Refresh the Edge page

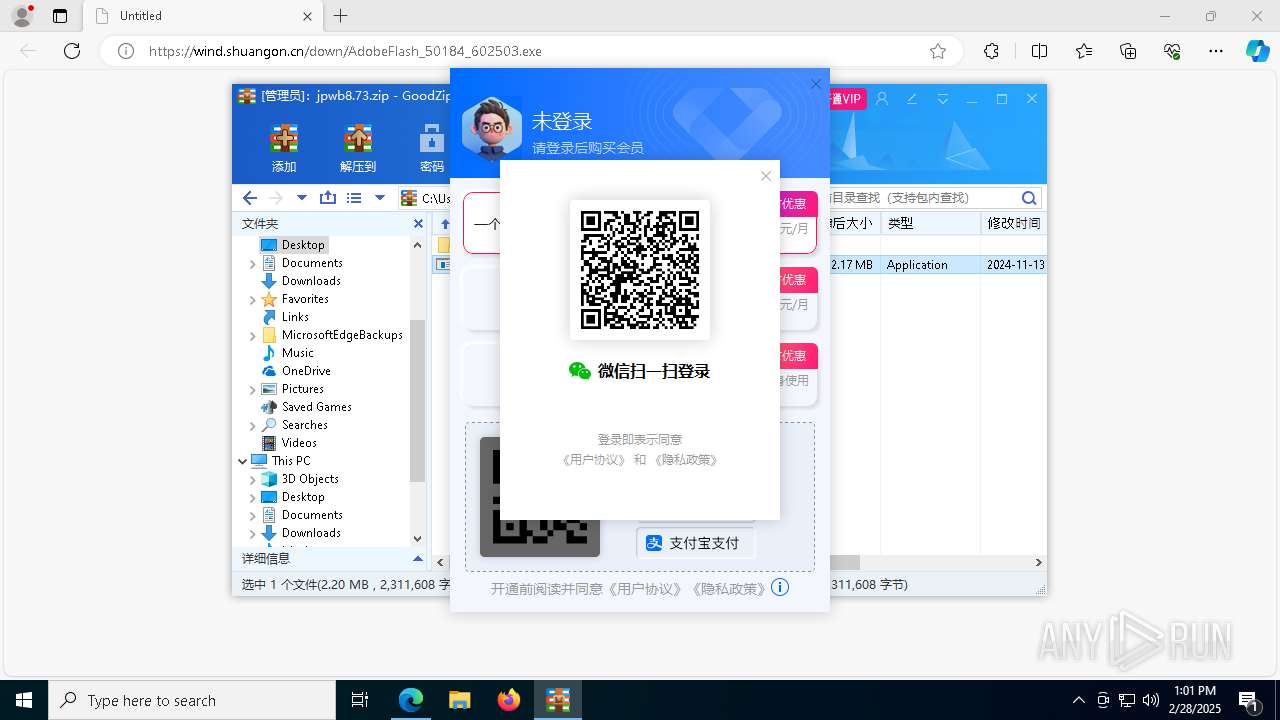(72, 51)
